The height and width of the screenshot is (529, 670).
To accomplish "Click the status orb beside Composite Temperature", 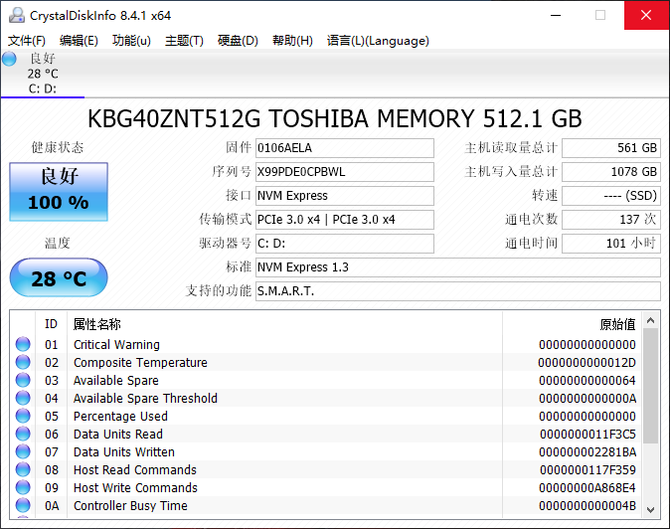I will coord(23,363).
